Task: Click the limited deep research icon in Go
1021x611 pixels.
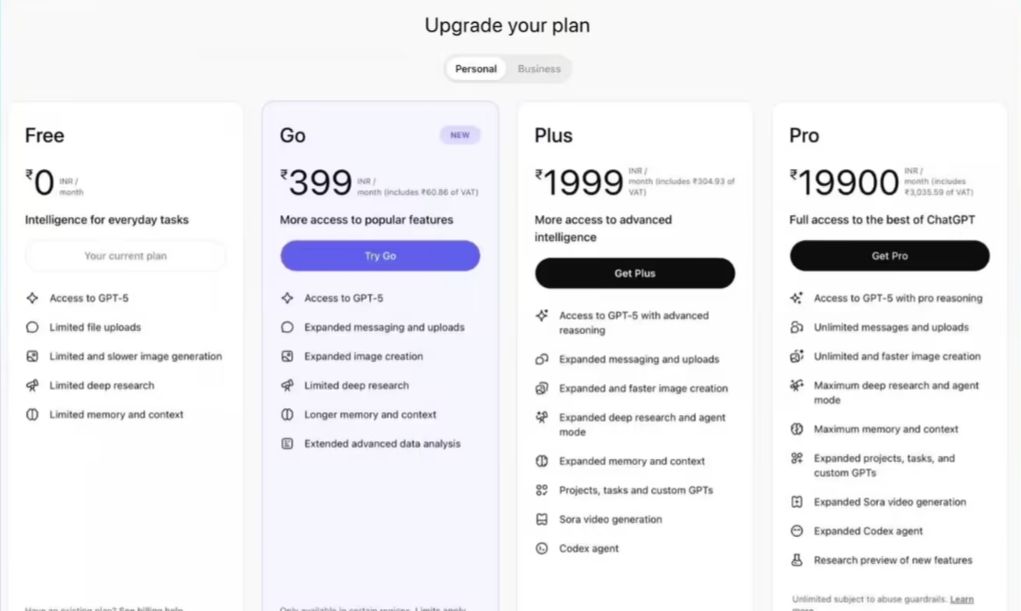Action: click(x=289, y=385)
